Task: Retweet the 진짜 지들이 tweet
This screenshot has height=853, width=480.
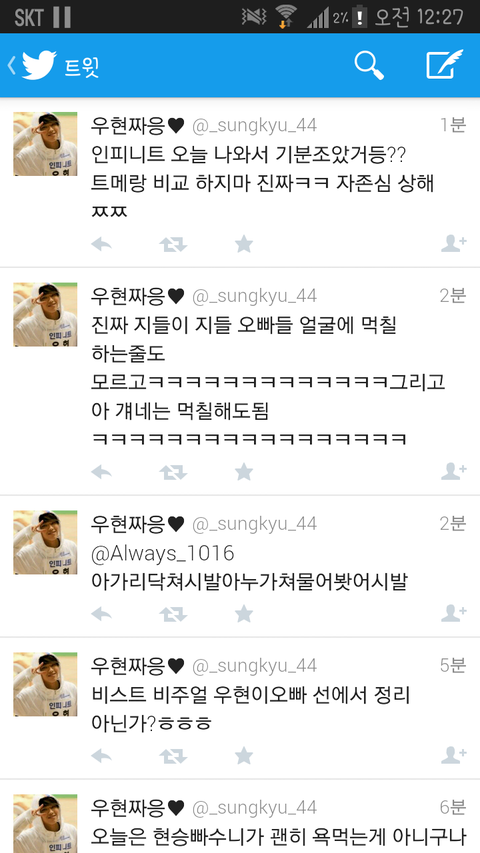Action: pyautogui.click(x=173, y=472)
